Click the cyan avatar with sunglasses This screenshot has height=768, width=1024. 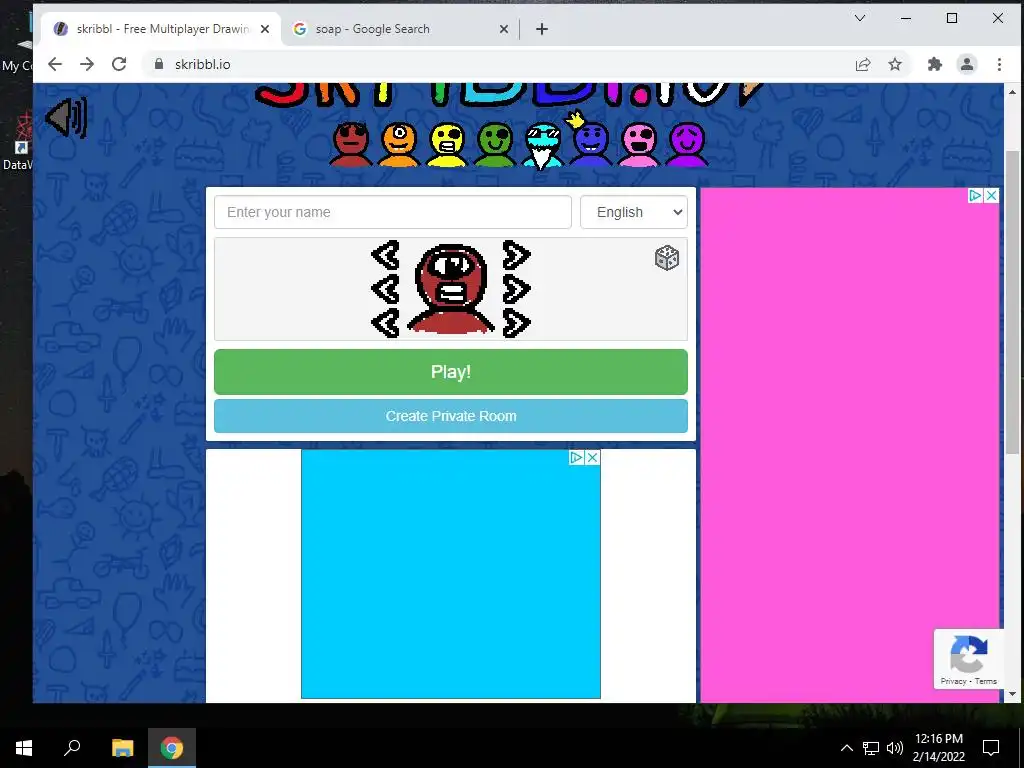543,146
